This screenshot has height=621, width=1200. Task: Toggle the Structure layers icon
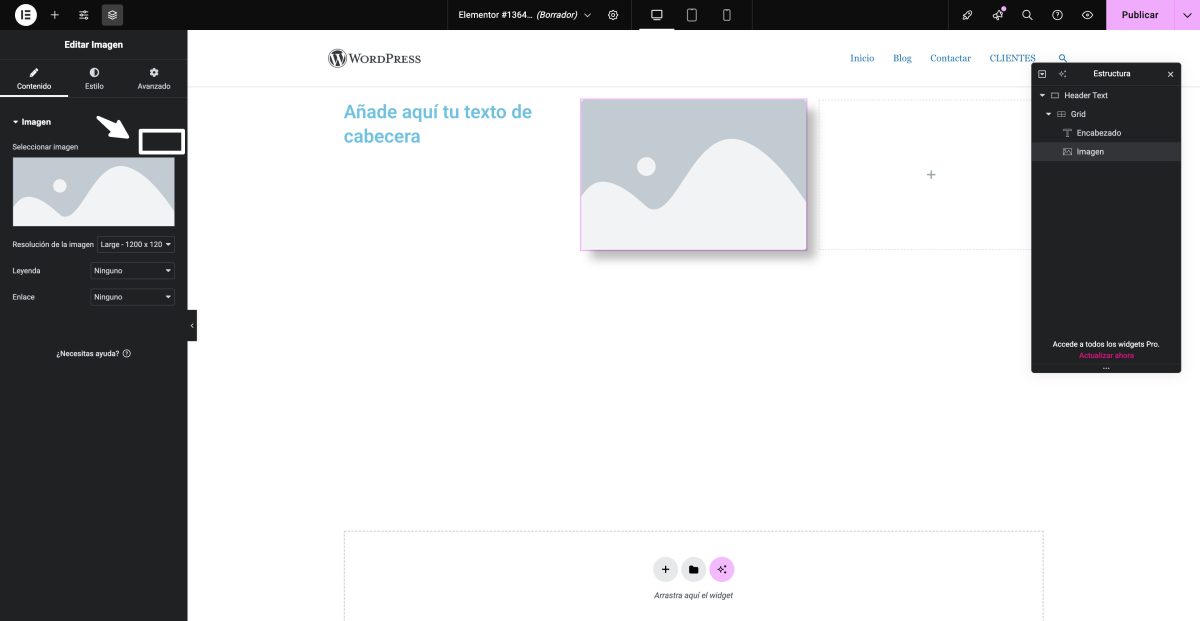coord(112,15)
